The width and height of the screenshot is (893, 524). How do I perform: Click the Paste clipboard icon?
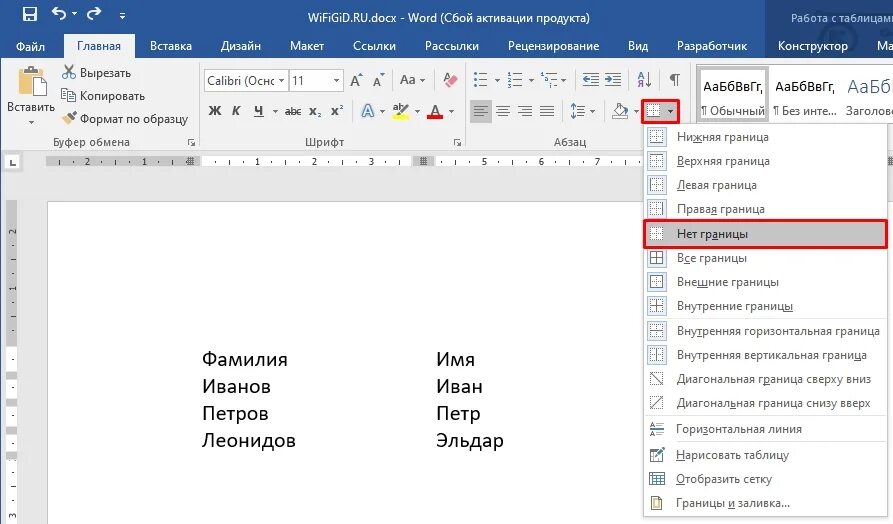pyautogui.click(x=32, y=81)
